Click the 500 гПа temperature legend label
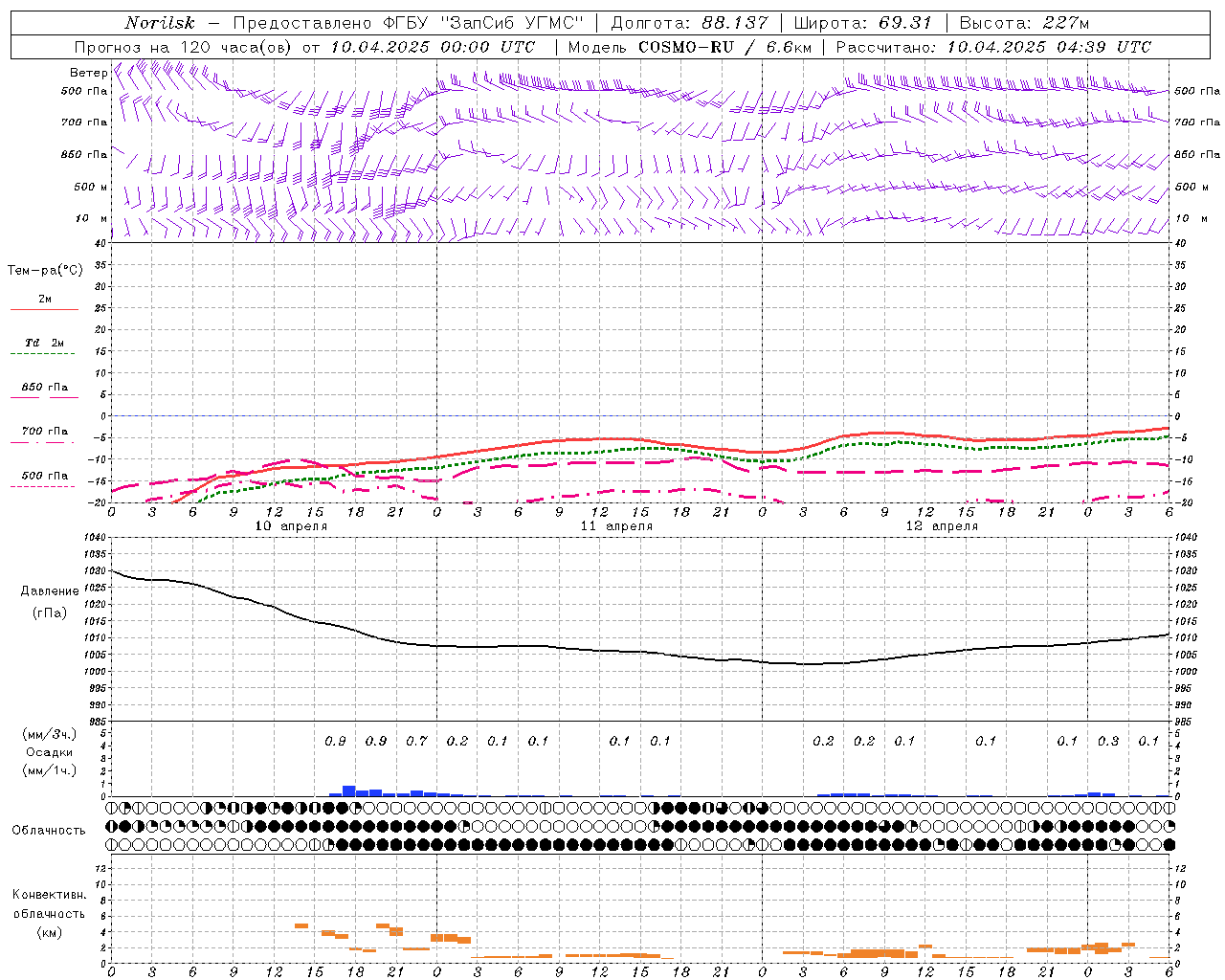 pos(45,476)
